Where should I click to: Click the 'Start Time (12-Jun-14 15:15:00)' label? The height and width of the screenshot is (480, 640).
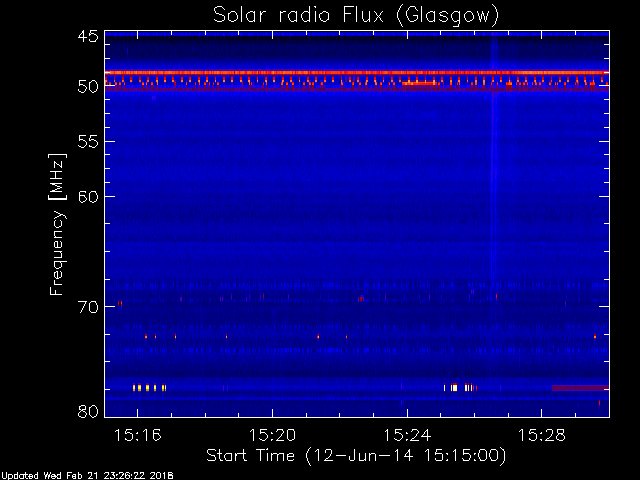[356, 456]
